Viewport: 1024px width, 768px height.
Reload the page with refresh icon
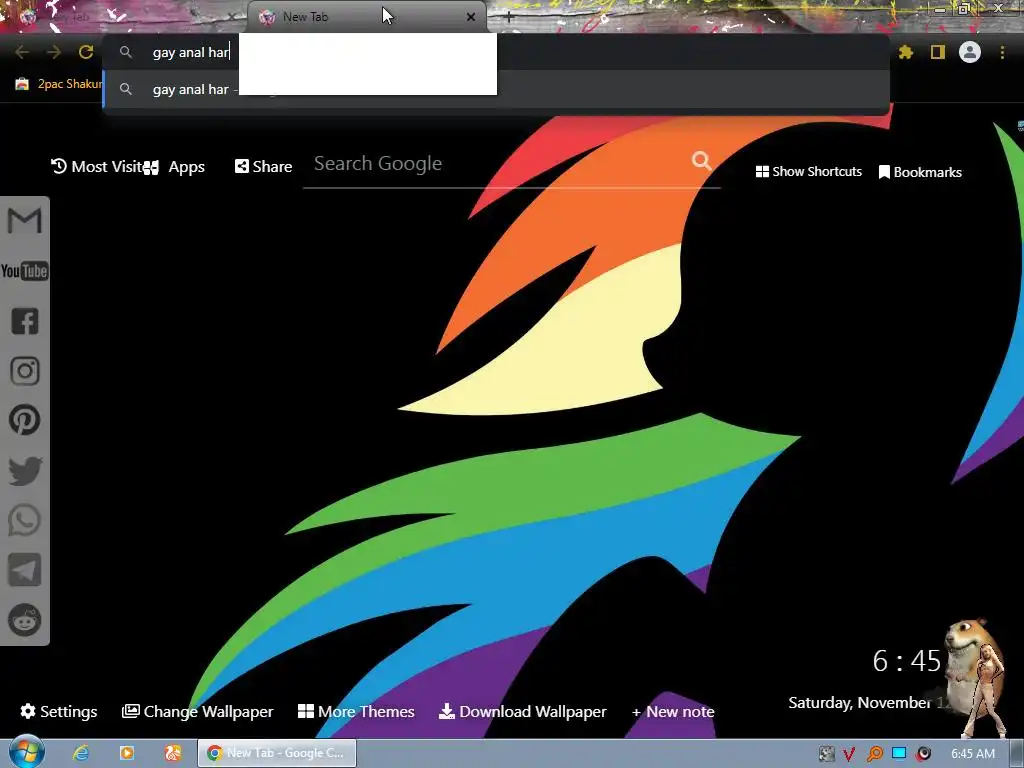(x=86, y=52)
